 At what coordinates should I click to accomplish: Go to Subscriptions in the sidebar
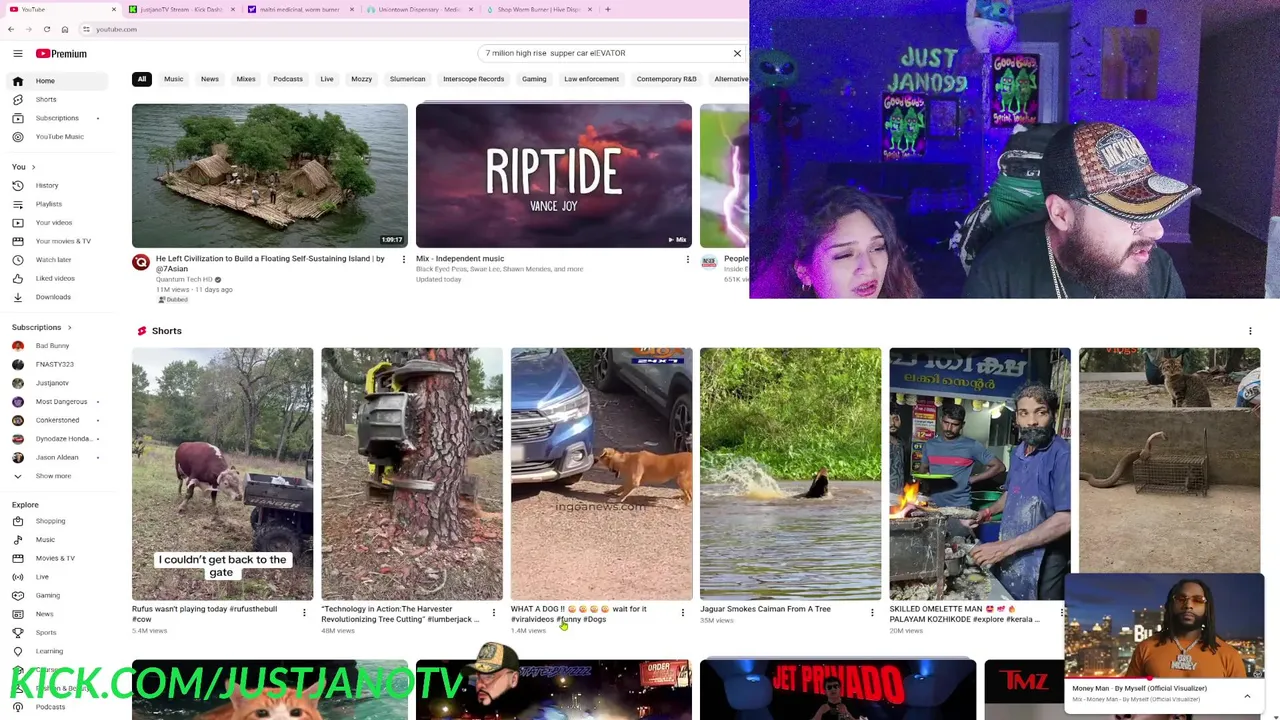point(57,118)
